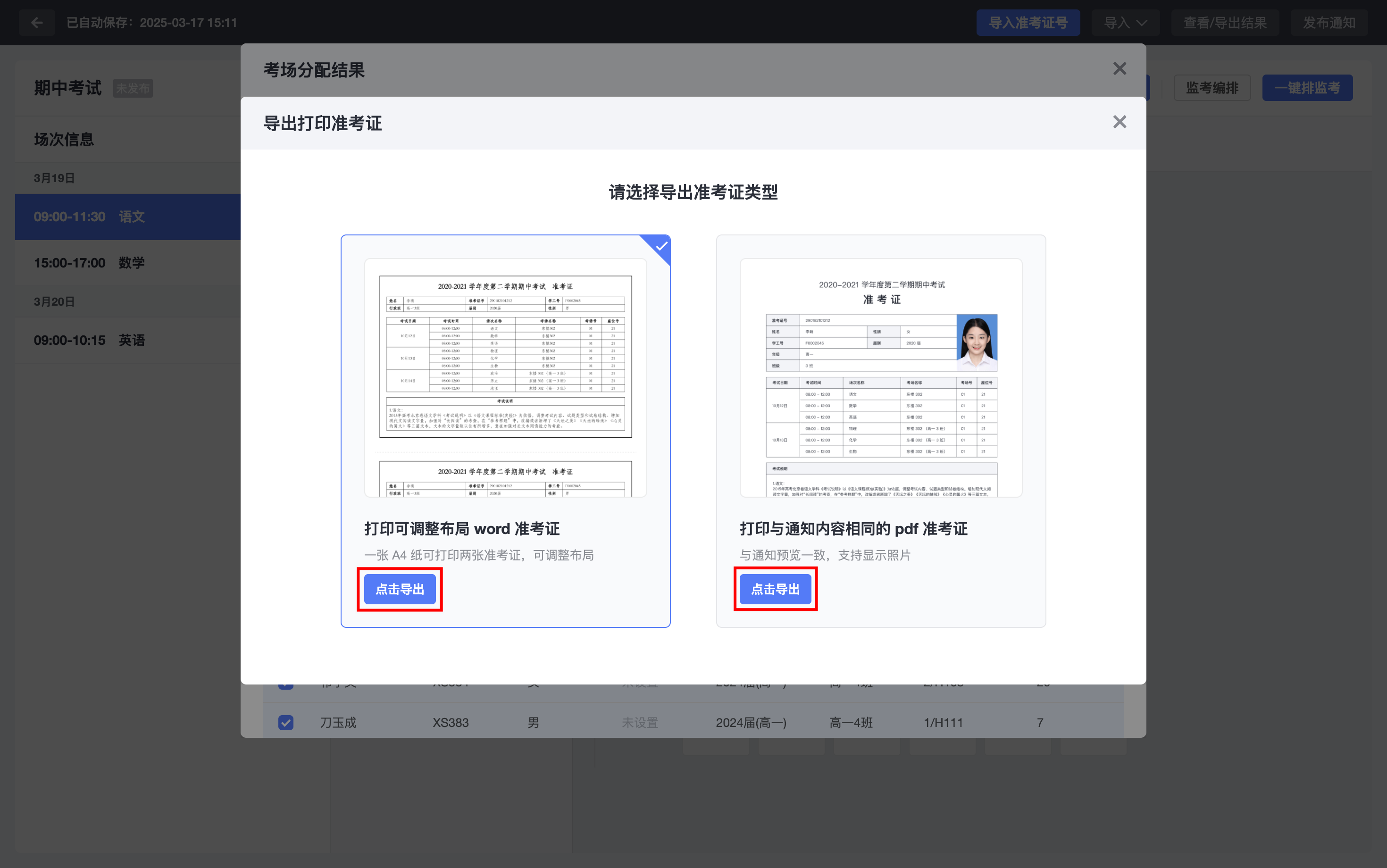Click the 场次信息 heading
This screenshot has height=868, width=1387.
(64, 140)
